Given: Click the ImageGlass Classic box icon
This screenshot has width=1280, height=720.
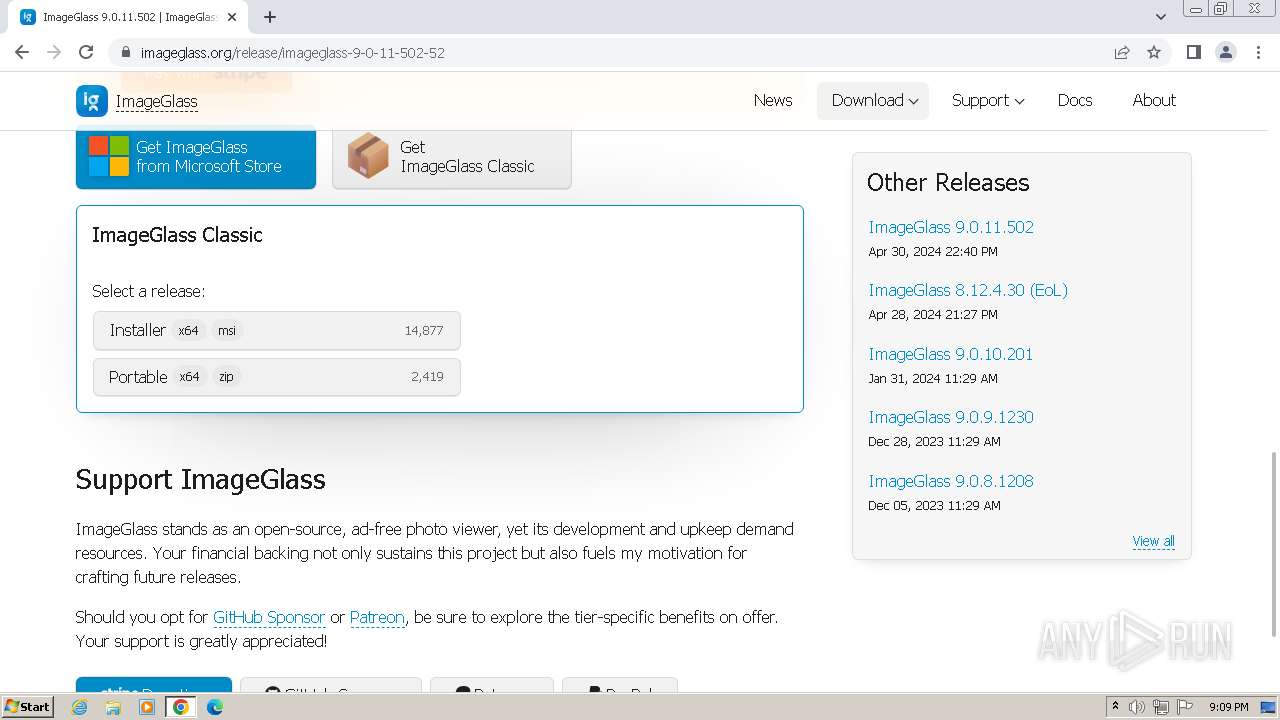Looking at the screenshot, I should [368, 156].
